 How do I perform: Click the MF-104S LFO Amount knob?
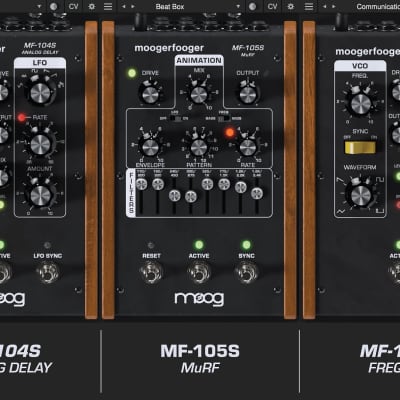(x=40, y=196)
